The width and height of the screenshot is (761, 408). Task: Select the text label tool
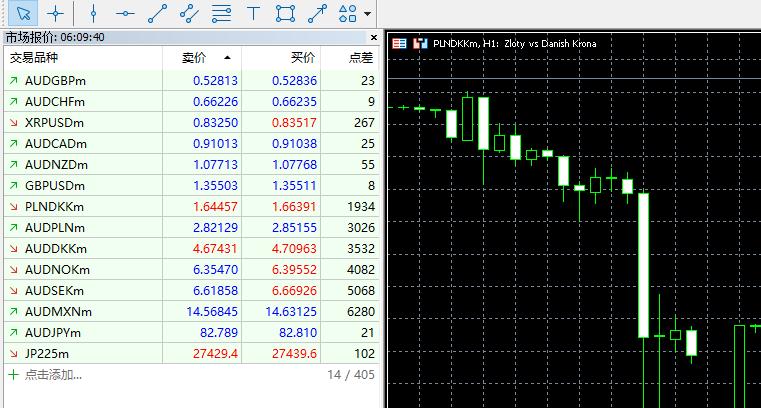tap(253, 13)
